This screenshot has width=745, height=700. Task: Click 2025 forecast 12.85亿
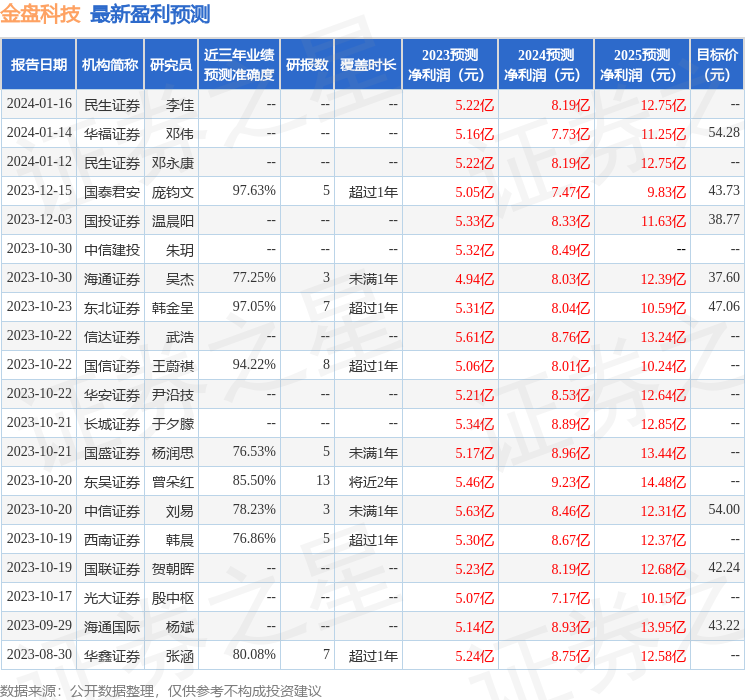[x=663, y=424]
